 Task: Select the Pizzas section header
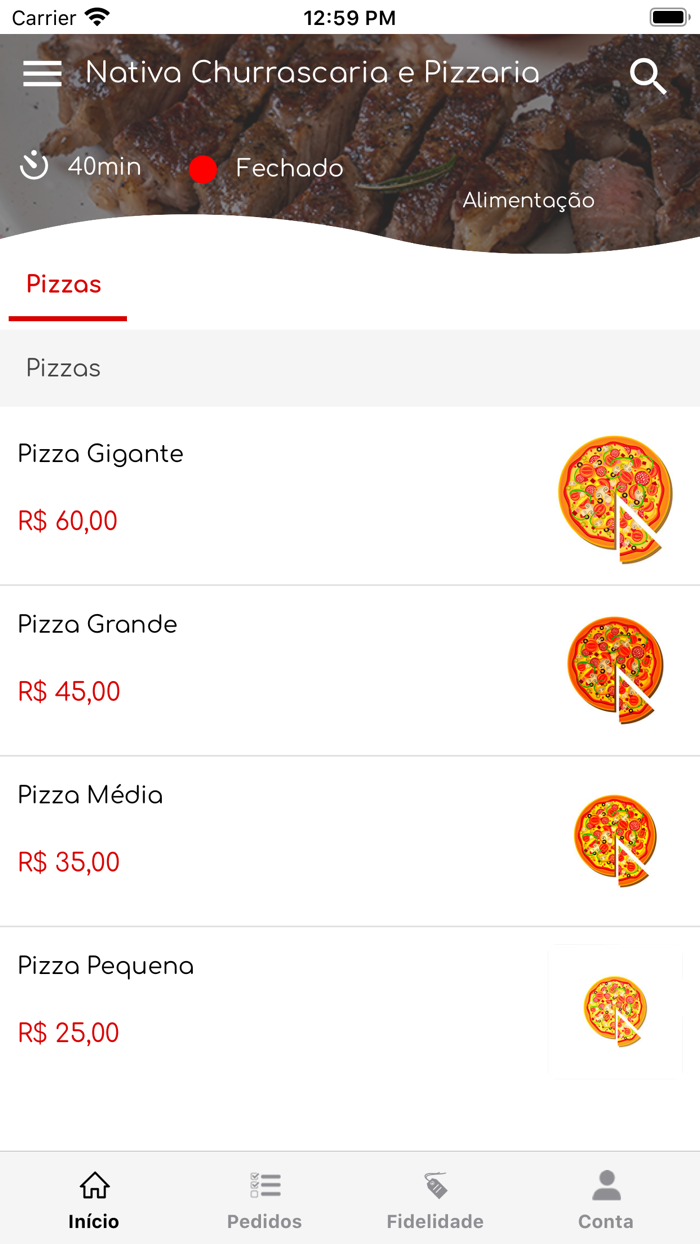click(63, 368)
